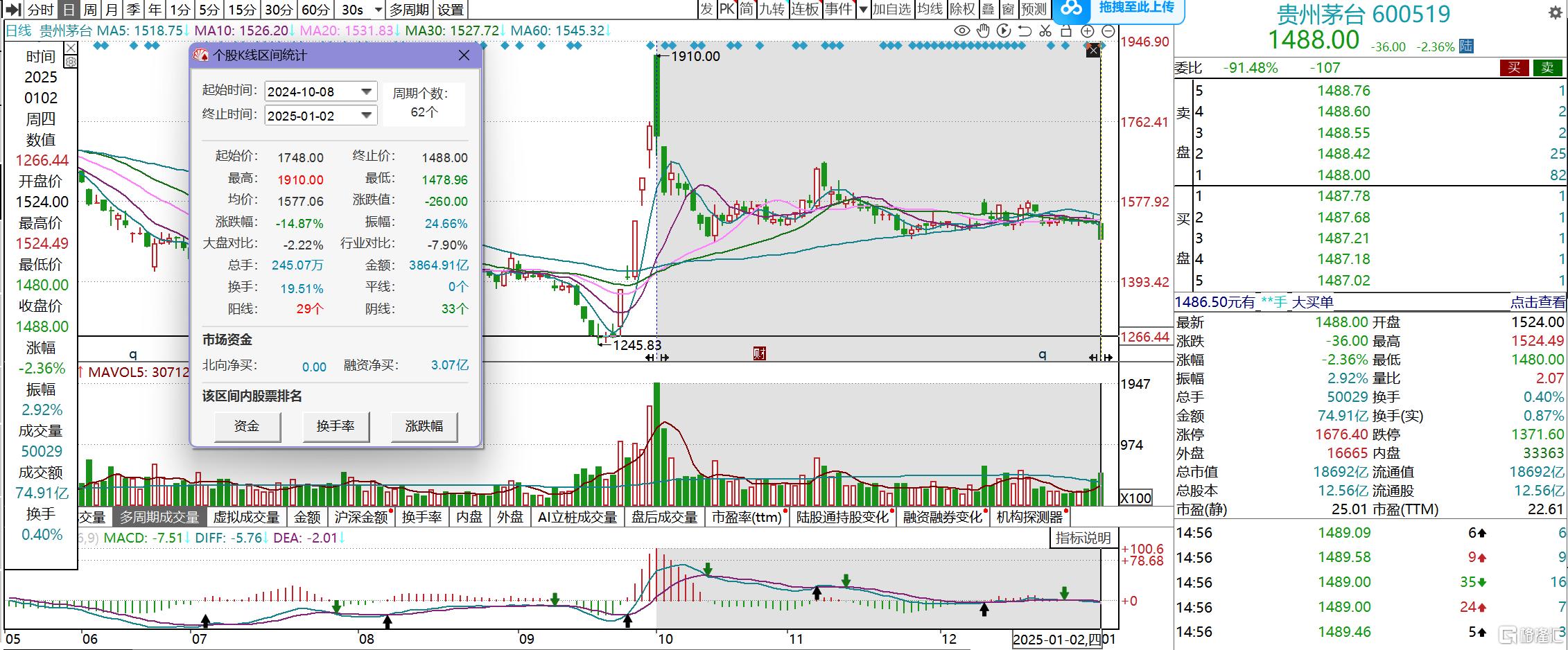Select the 15分 period
Screen dimensions: 1568x650
click(242, 10)
